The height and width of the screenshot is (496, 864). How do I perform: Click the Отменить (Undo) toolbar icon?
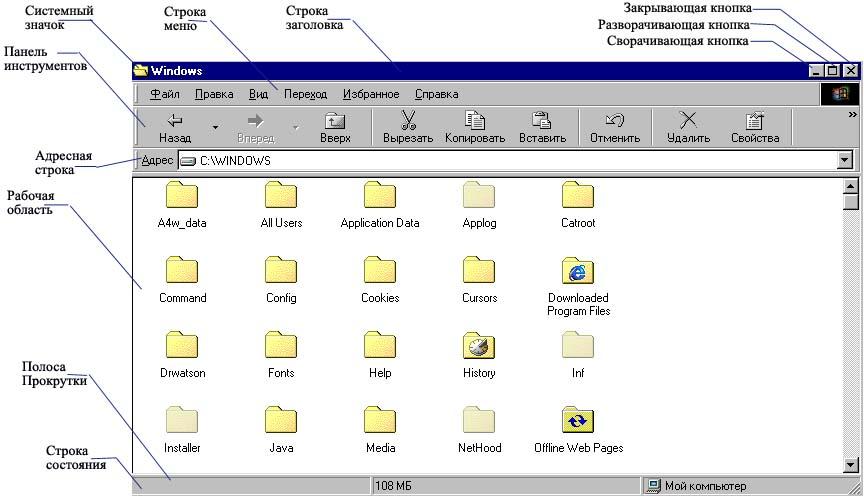point(615,121)
